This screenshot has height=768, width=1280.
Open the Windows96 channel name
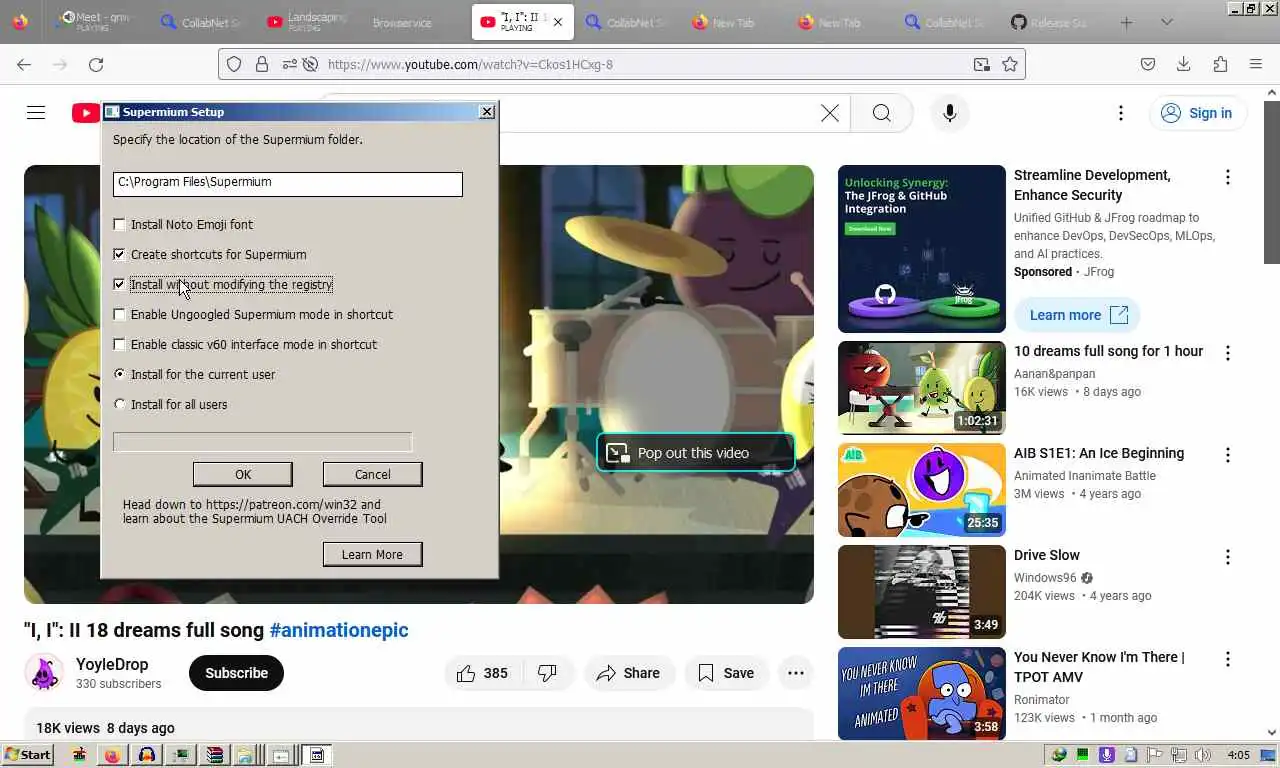tap(1046, 578)
